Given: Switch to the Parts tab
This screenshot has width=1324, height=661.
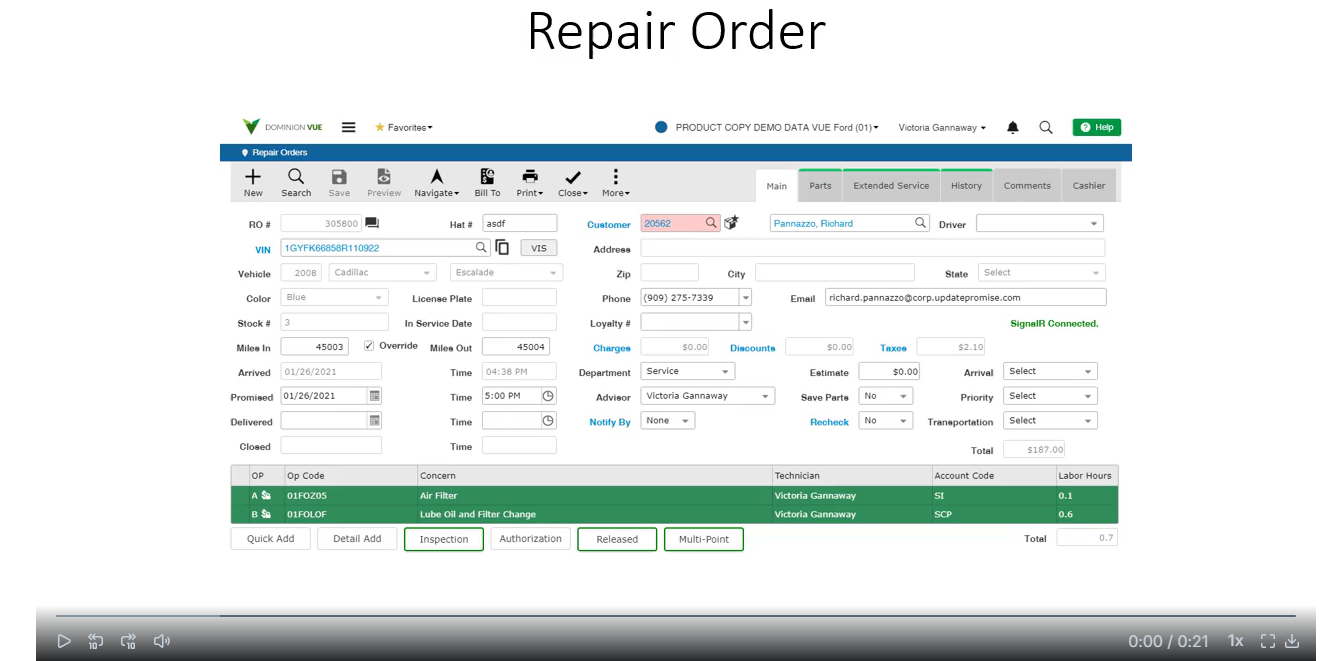Looking at the screenshot, I should click(820, 185).
